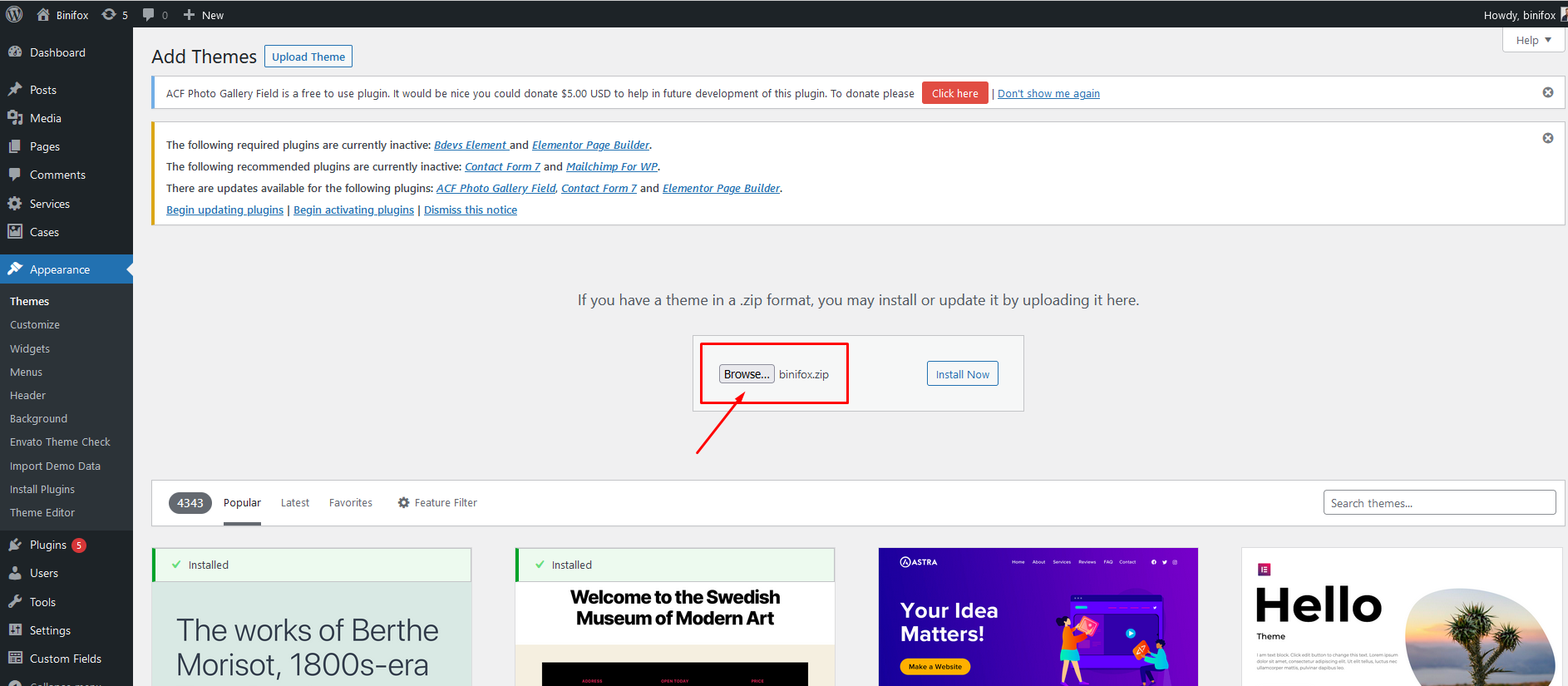Dismiss the ACF Photo Gallery donation notice
Screen dimensions: 1568x686
tap(1547, 92)
